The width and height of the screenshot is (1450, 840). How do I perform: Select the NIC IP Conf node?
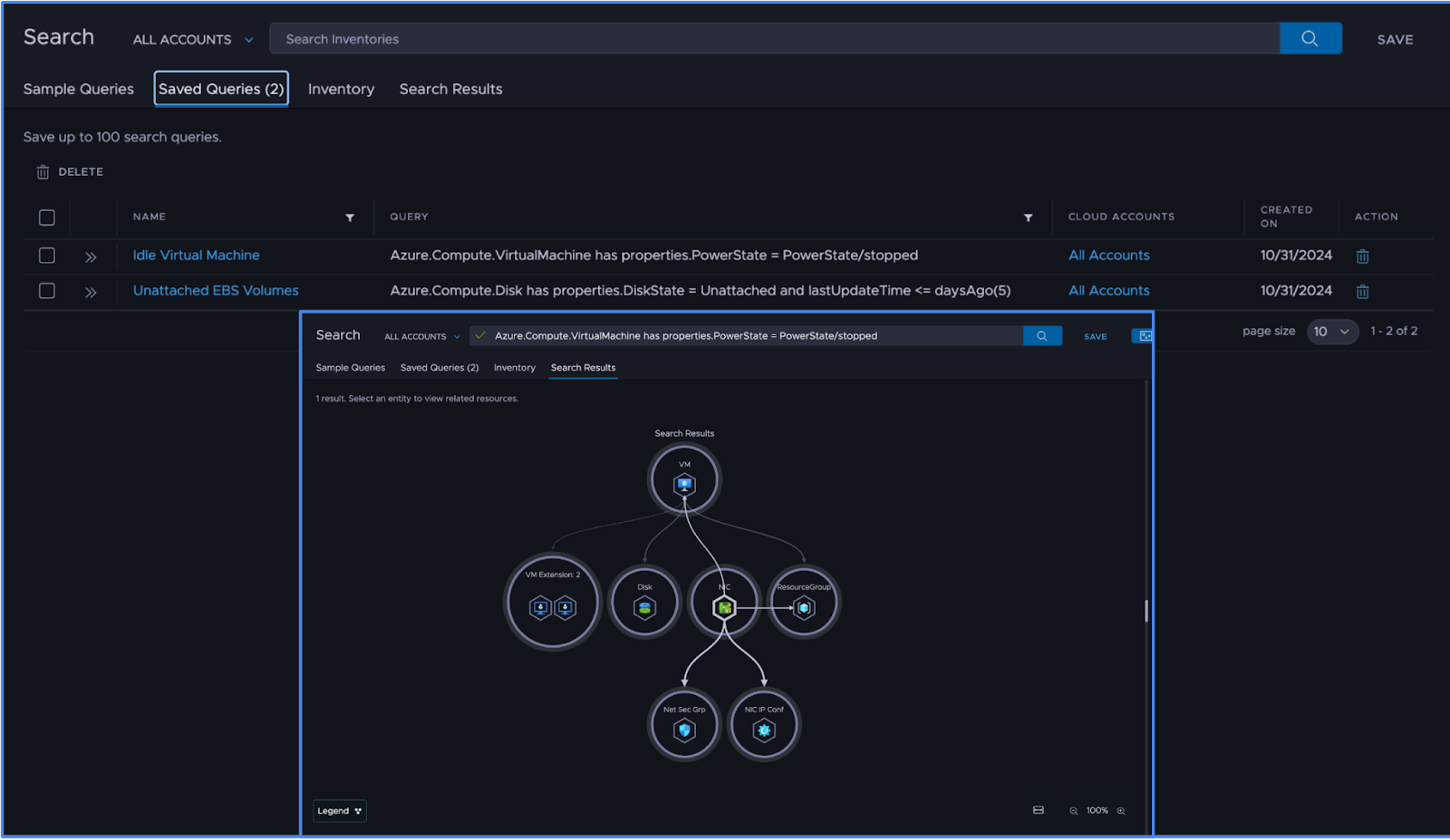(x=764, y=725)
